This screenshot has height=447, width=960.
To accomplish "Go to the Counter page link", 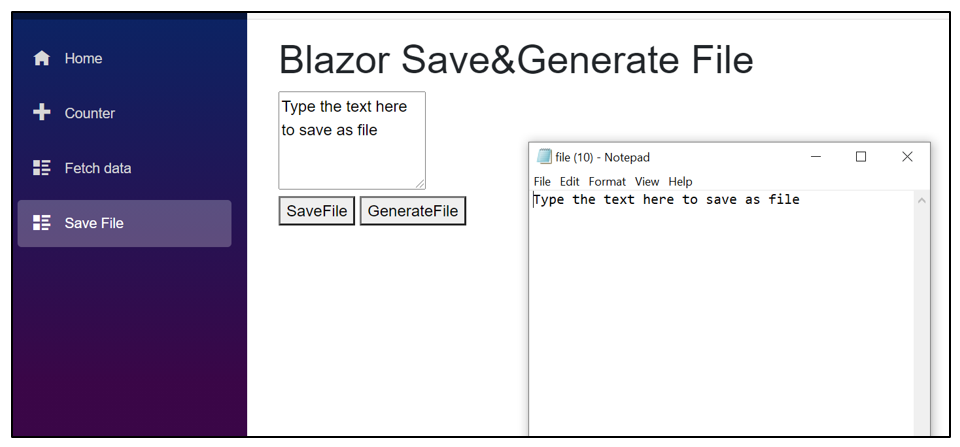I will (x=89, y=113).
